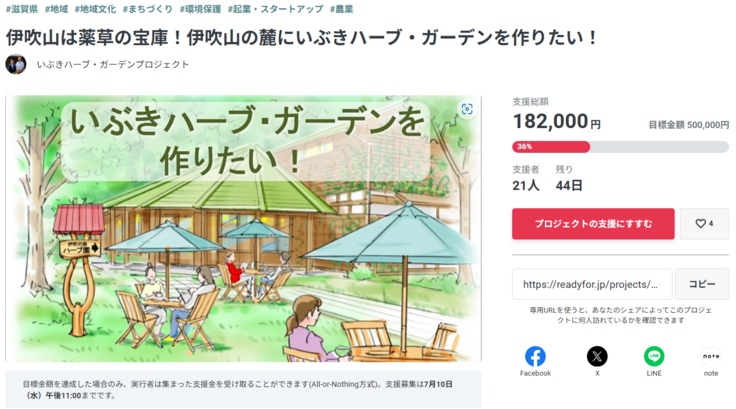Image resolution: width=736 pixels, height=409 pixels.
Task: Copy the project URL with コピー button
Action: pos(701,284)
